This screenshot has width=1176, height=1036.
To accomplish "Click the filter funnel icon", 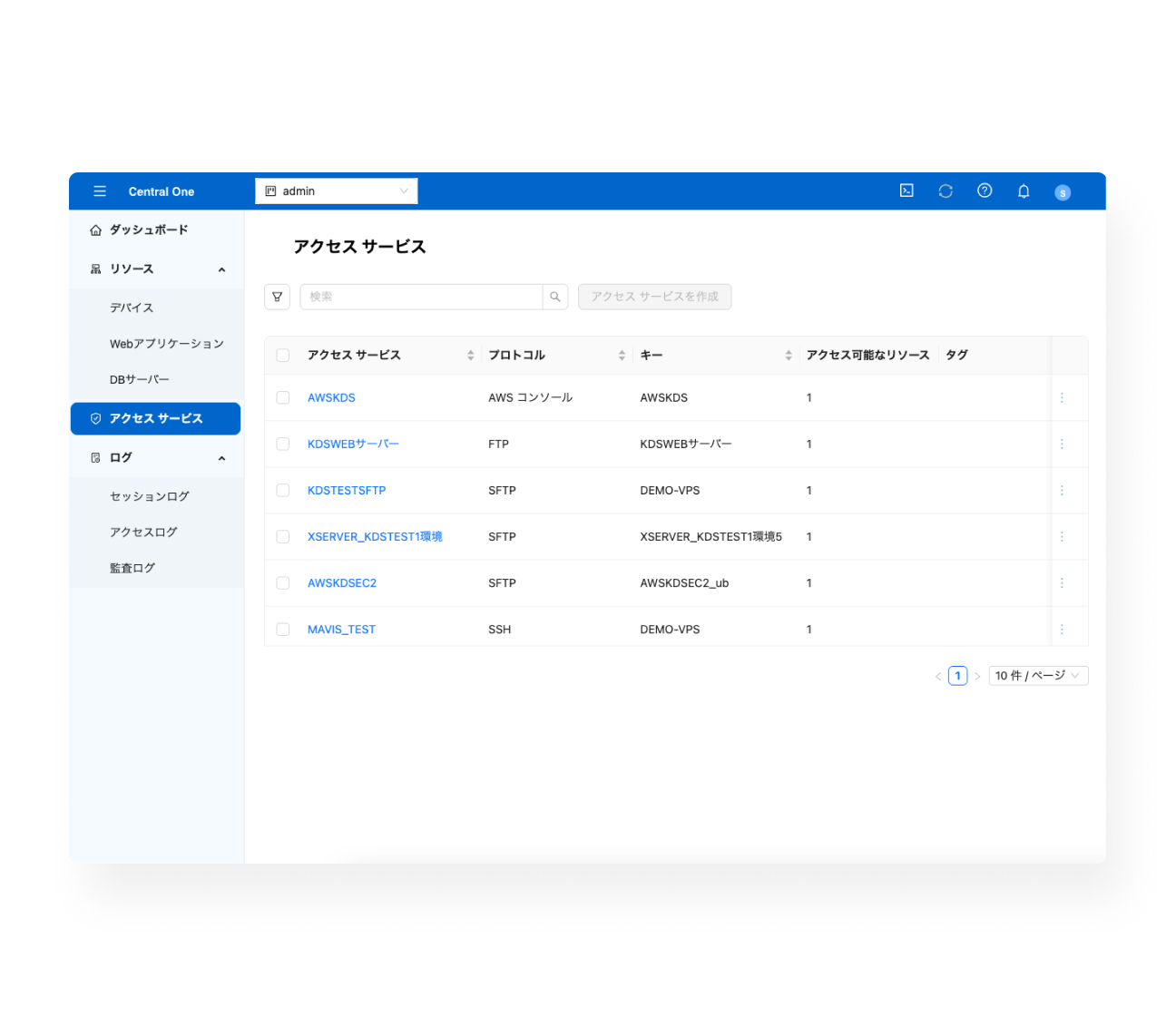I will pos(278,297).
